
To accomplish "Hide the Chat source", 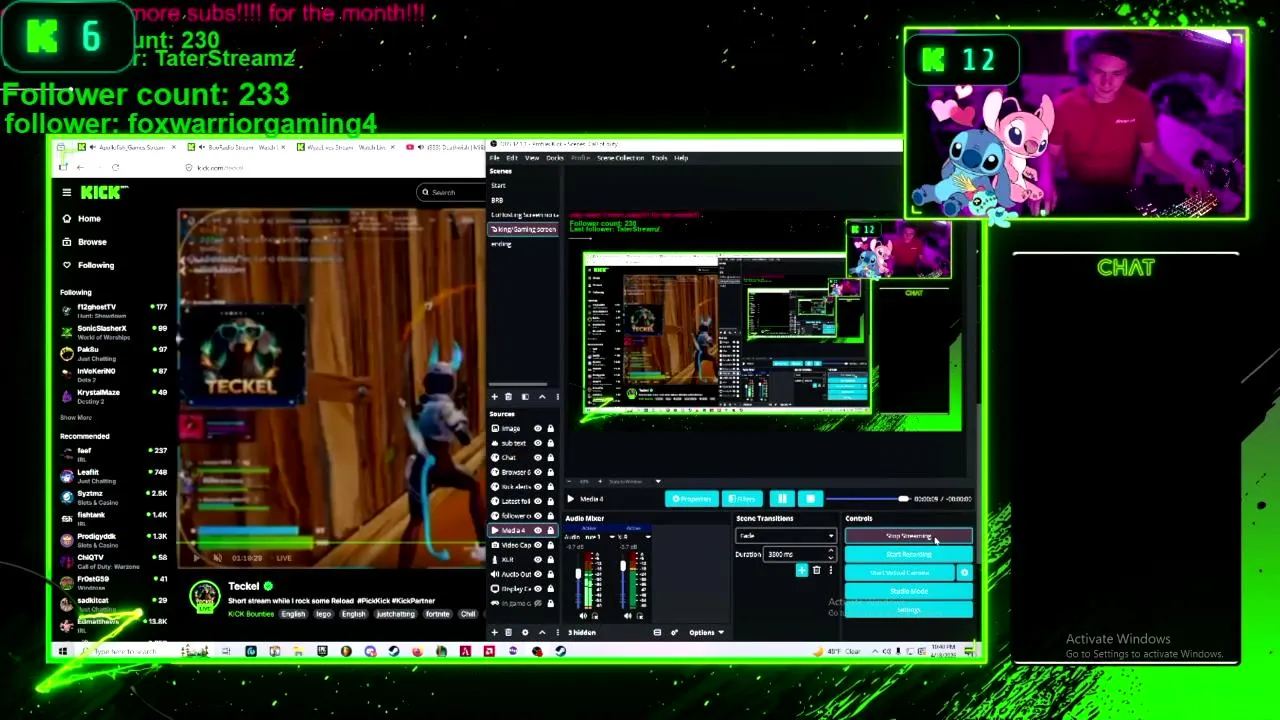I will [537, 457].
